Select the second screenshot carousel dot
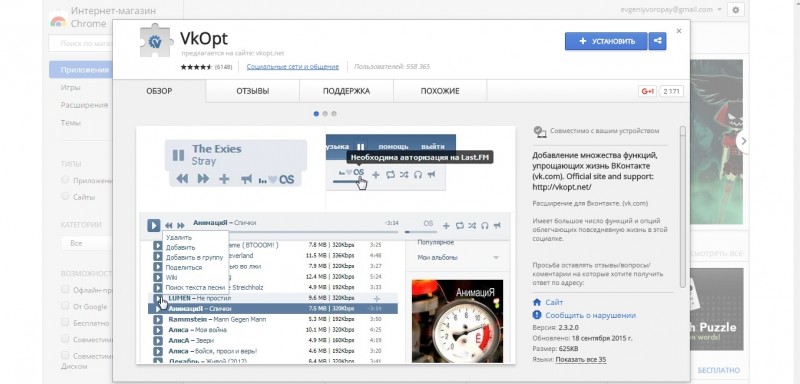 pos(325,114)
